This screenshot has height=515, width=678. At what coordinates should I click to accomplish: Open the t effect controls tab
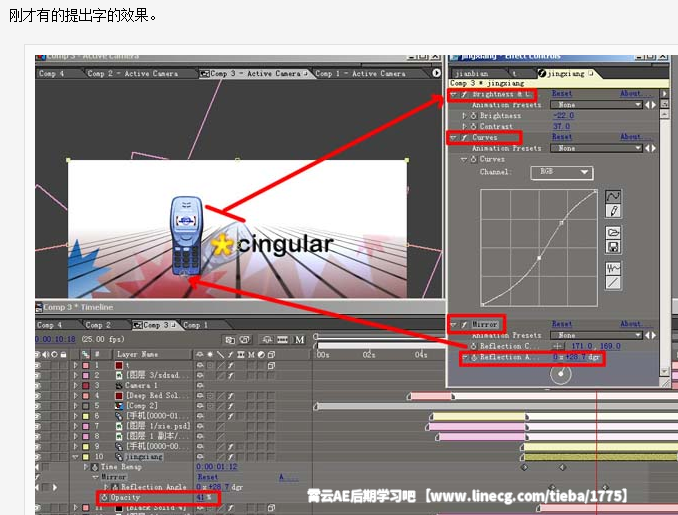(x=515, y=74)
